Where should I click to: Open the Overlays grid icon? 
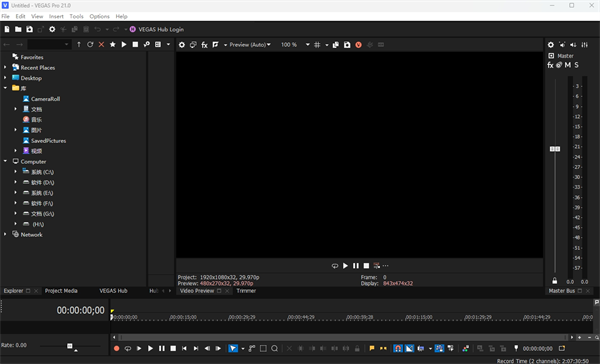[x=317, y=45]
